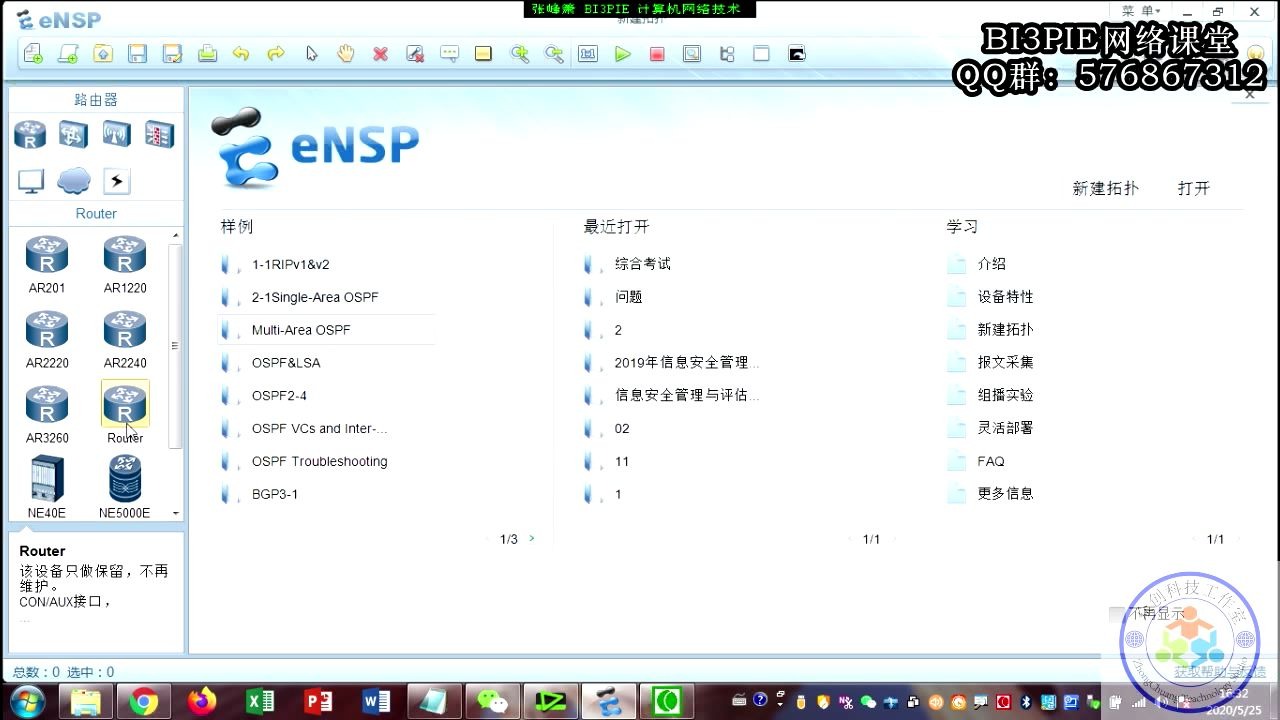Open a topology file via the folder icon
The image size is (1280, 720).
click(103, 54)
